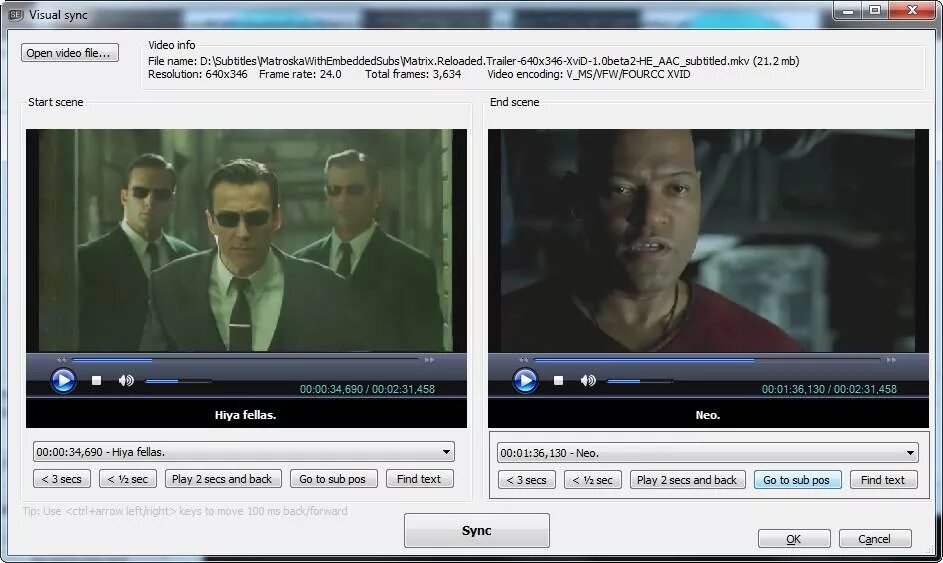The height and width of the screenshot is (563, 943).
Task: Play the End scene video
Action: [x=525, y=381]
